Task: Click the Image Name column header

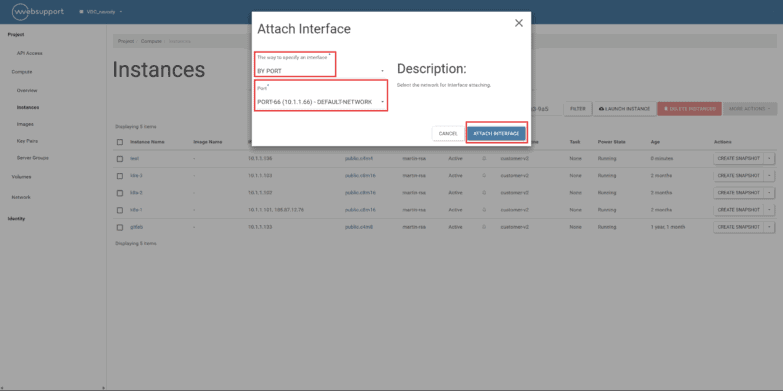Action: tap(208, 142)
